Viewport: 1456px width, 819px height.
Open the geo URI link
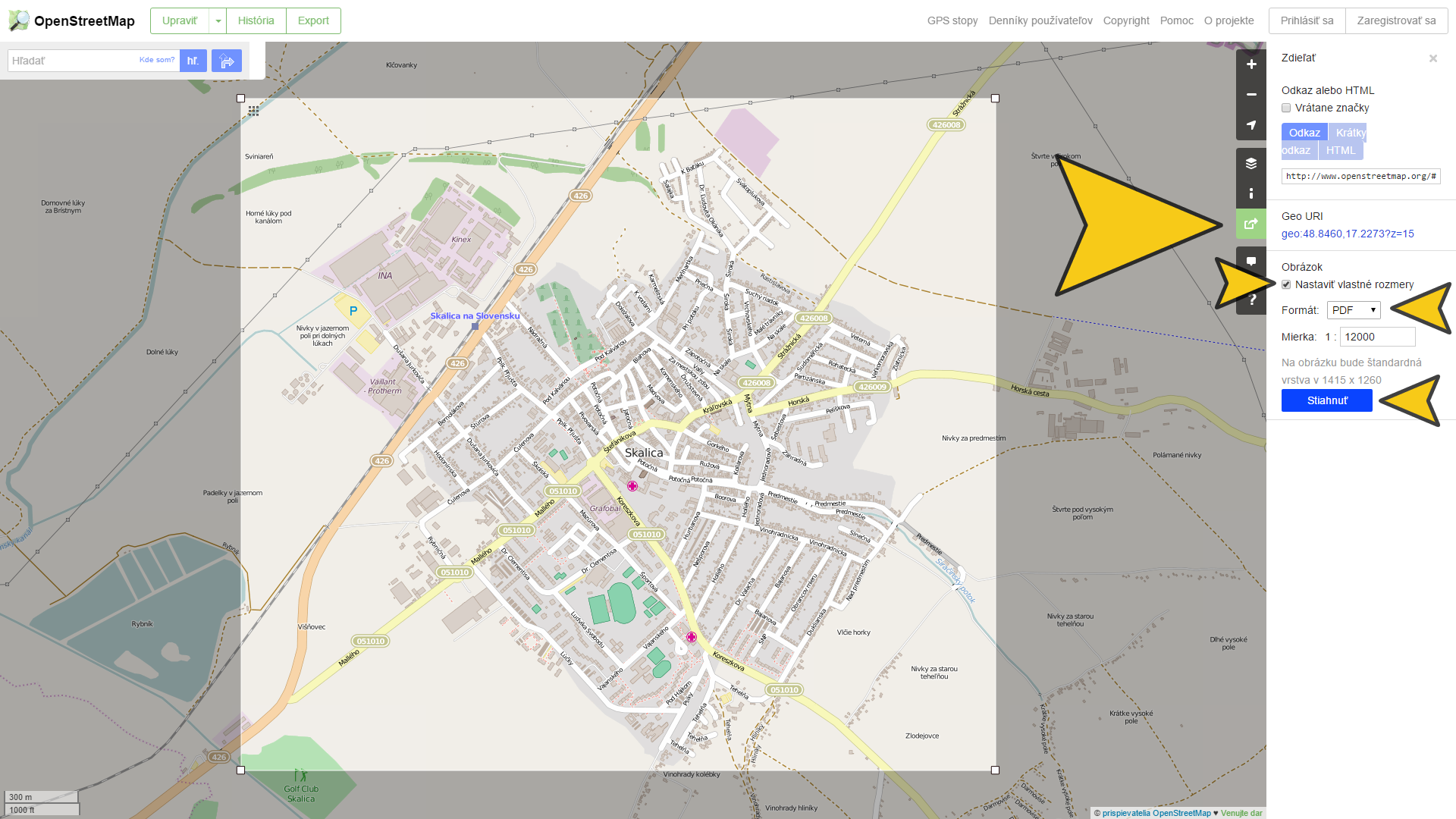1348,234
